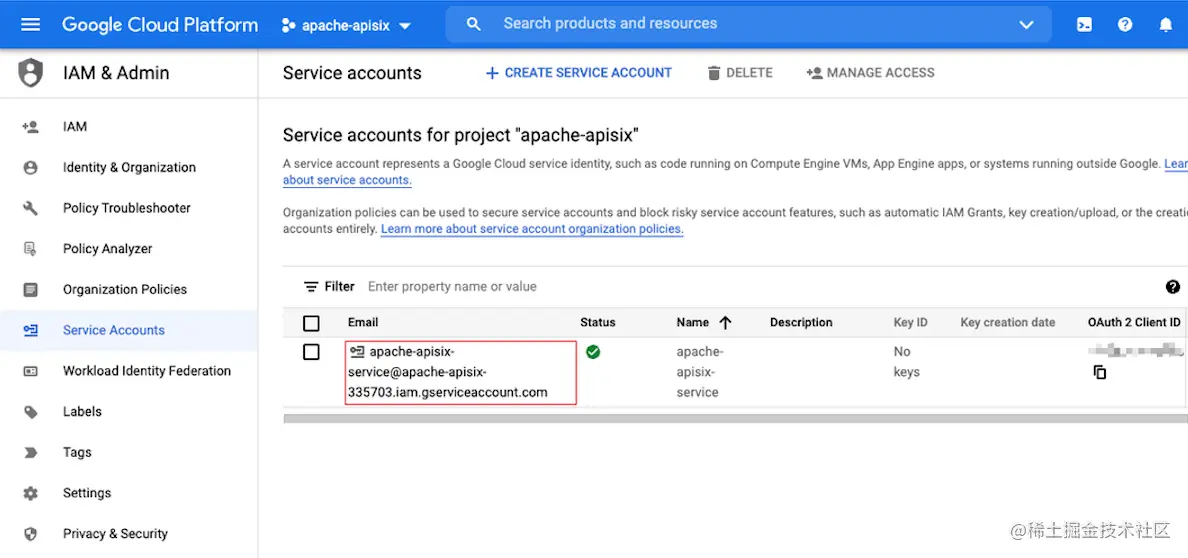The height and width of the screenshot is (558, 1188).
Task: Select the apache-apisix-service row checkbox
Action: coord(311,352)
